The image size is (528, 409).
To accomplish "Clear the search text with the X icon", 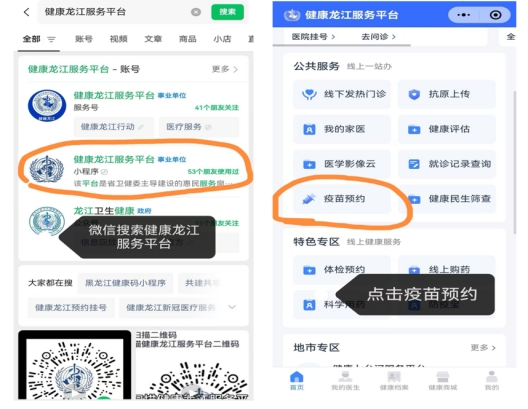I will 196,12.
